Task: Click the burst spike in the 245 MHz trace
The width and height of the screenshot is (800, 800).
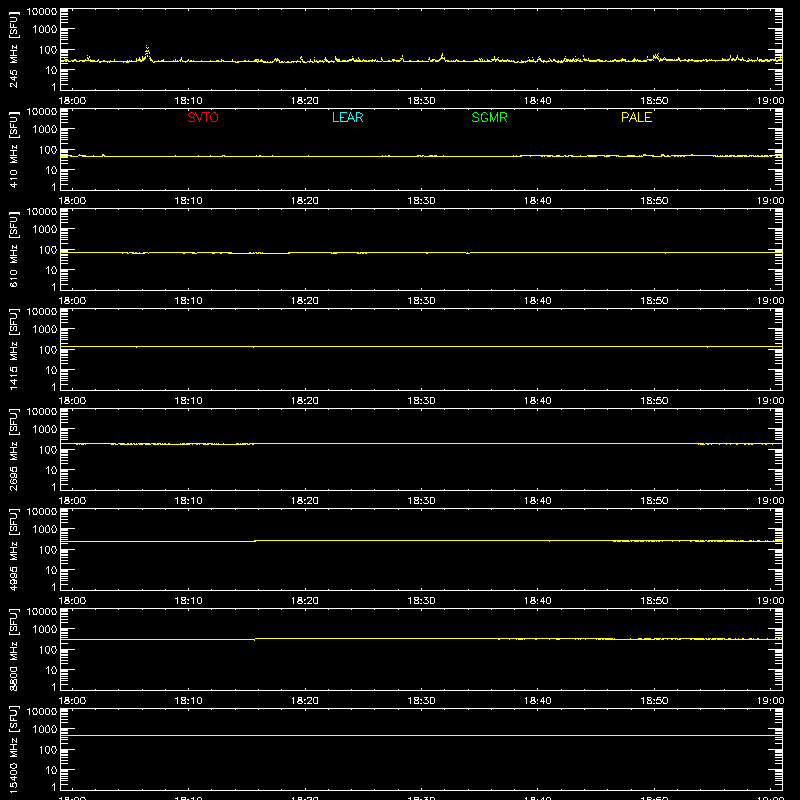Action: coord(147,53)
